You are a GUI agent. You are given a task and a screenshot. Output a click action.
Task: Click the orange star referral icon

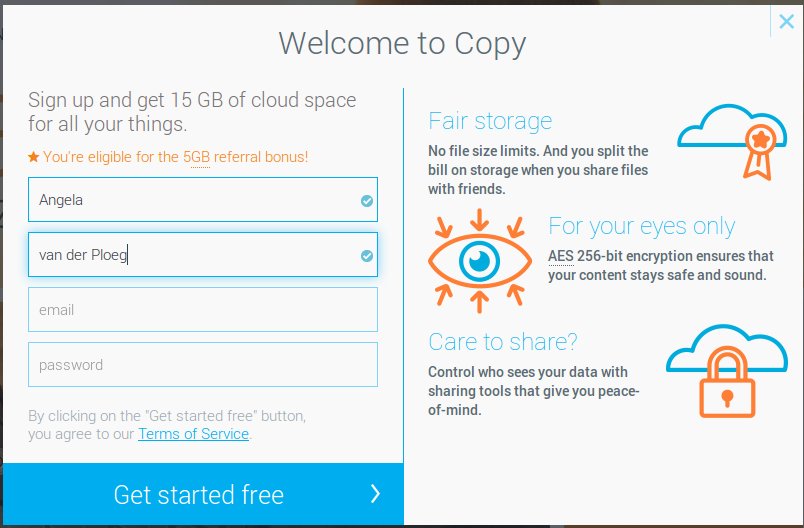pyautogui.click(x=33, y=156)
